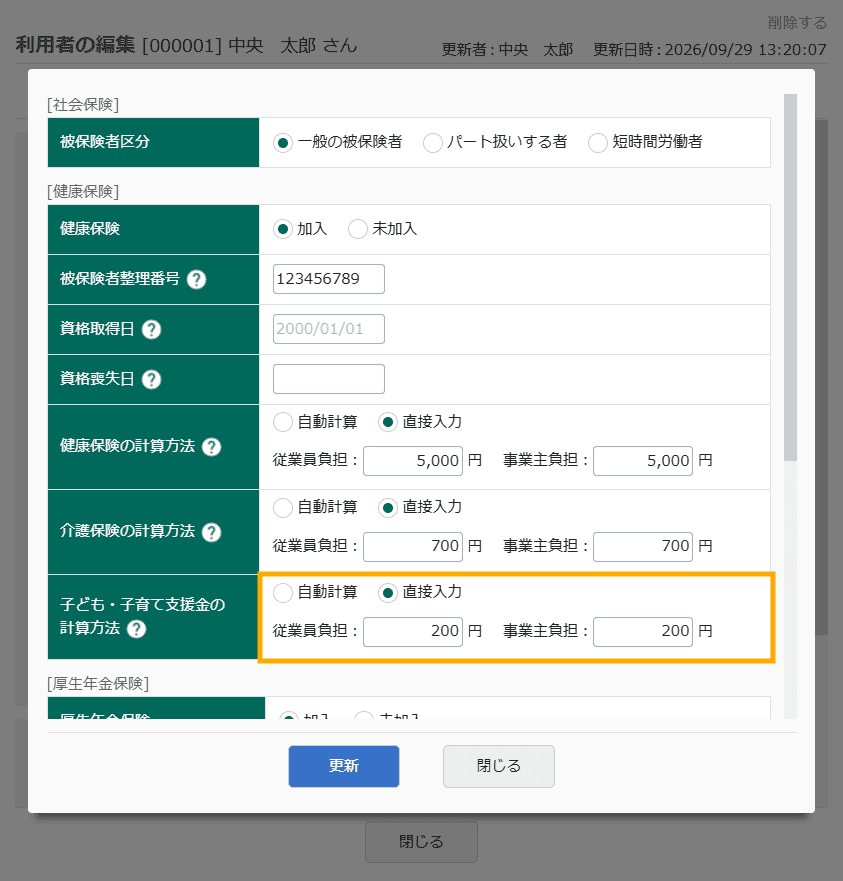
Task: Edit 健康保険 事業主負担 amount 5,000
Action: coord(643,461)
